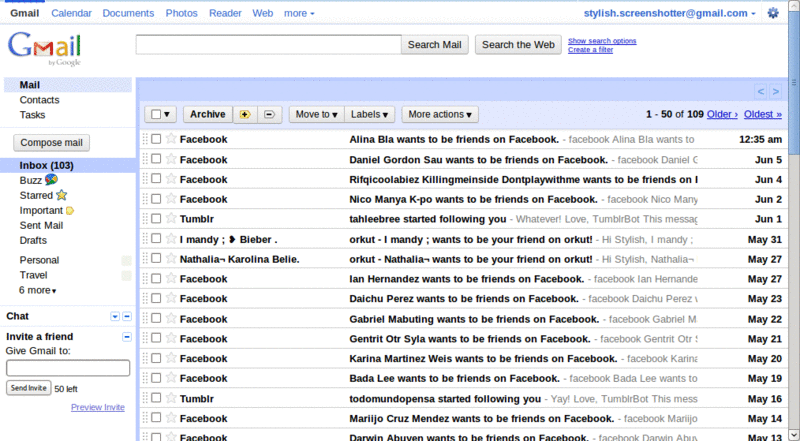Click the Gmail logo

(x=44, y=49)
